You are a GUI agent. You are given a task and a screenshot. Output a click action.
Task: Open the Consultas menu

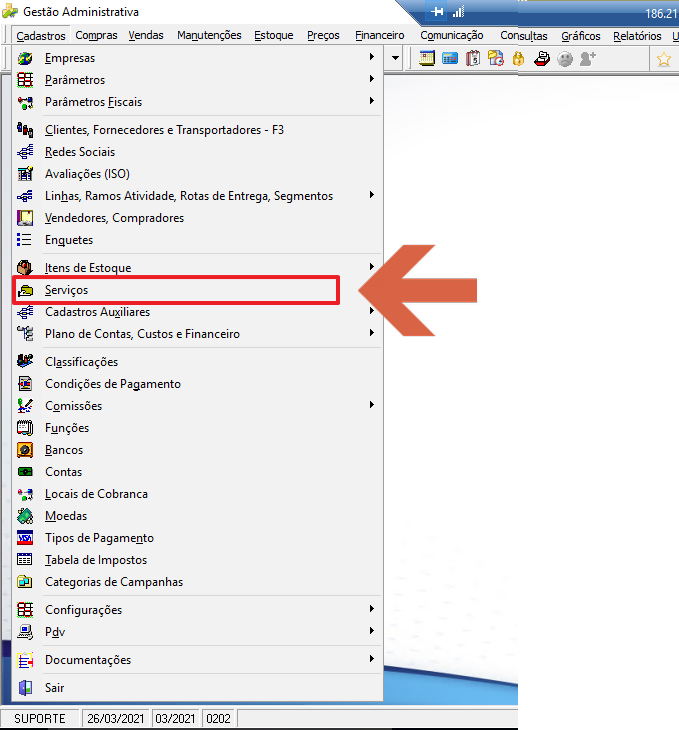point(524,36)
